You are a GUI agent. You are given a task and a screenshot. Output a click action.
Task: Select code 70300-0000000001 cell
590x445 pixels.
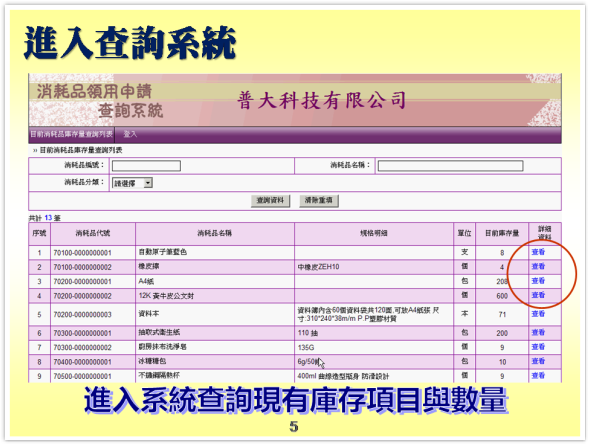click(x=93, y=333)
